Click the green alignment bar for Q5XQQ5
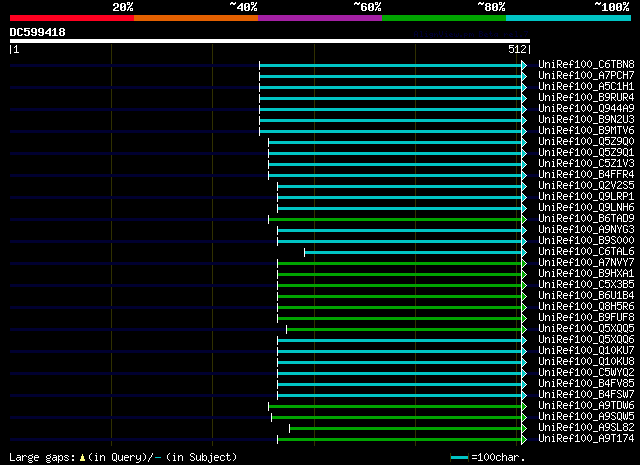Viewport: 640px width, 465px height. coord(404,329)
